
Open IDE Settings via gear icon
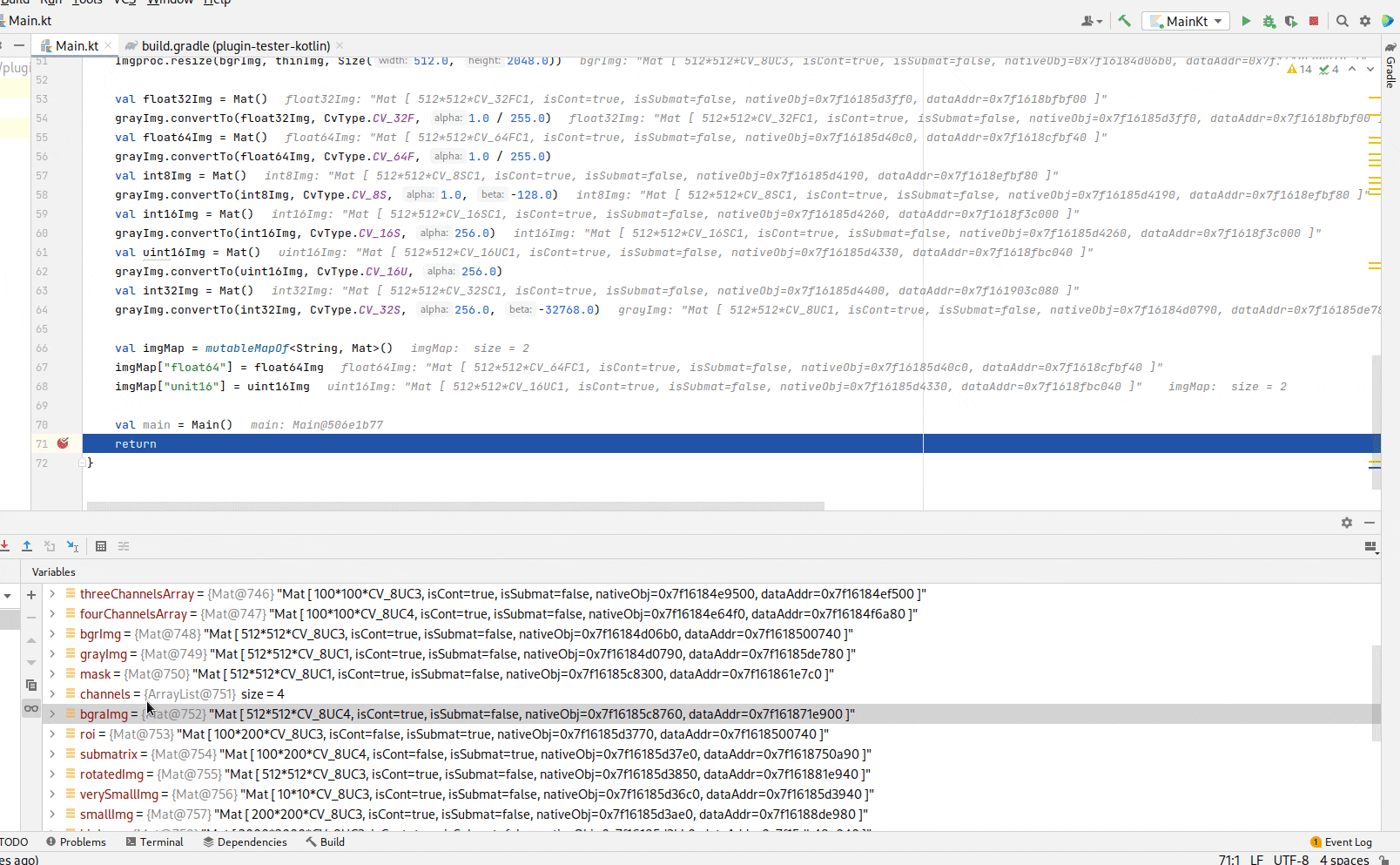[x=1364, y=21]
